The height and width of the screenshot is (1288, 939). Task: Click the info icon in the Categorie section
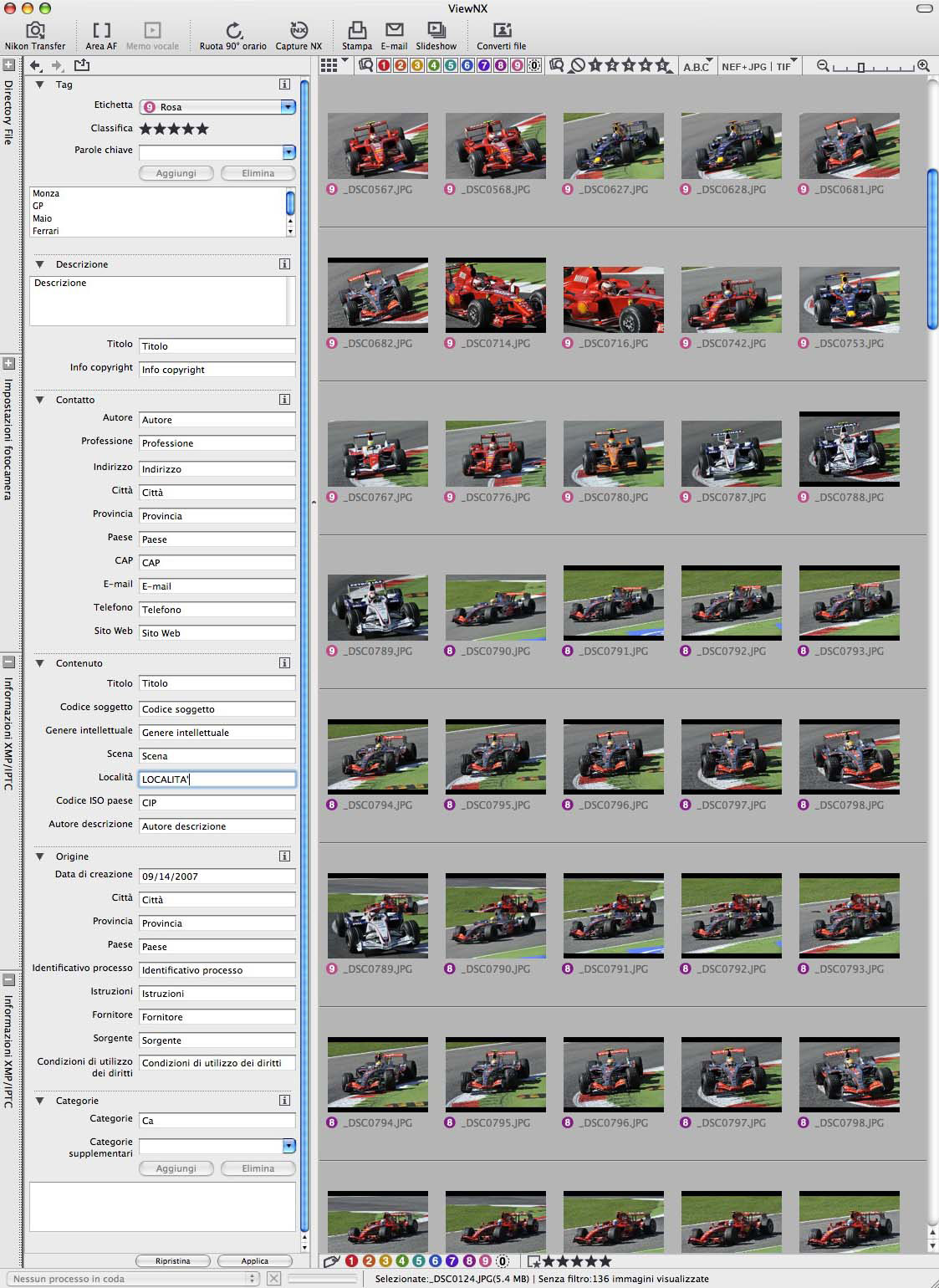284,1101
